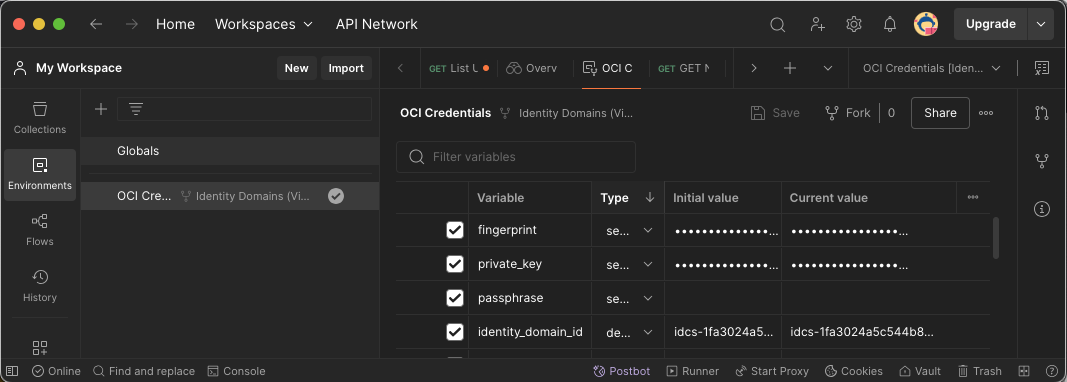Open more actions dots beside Share
Viewport: 1067px width, 382px height.
(x=986, y=113)
